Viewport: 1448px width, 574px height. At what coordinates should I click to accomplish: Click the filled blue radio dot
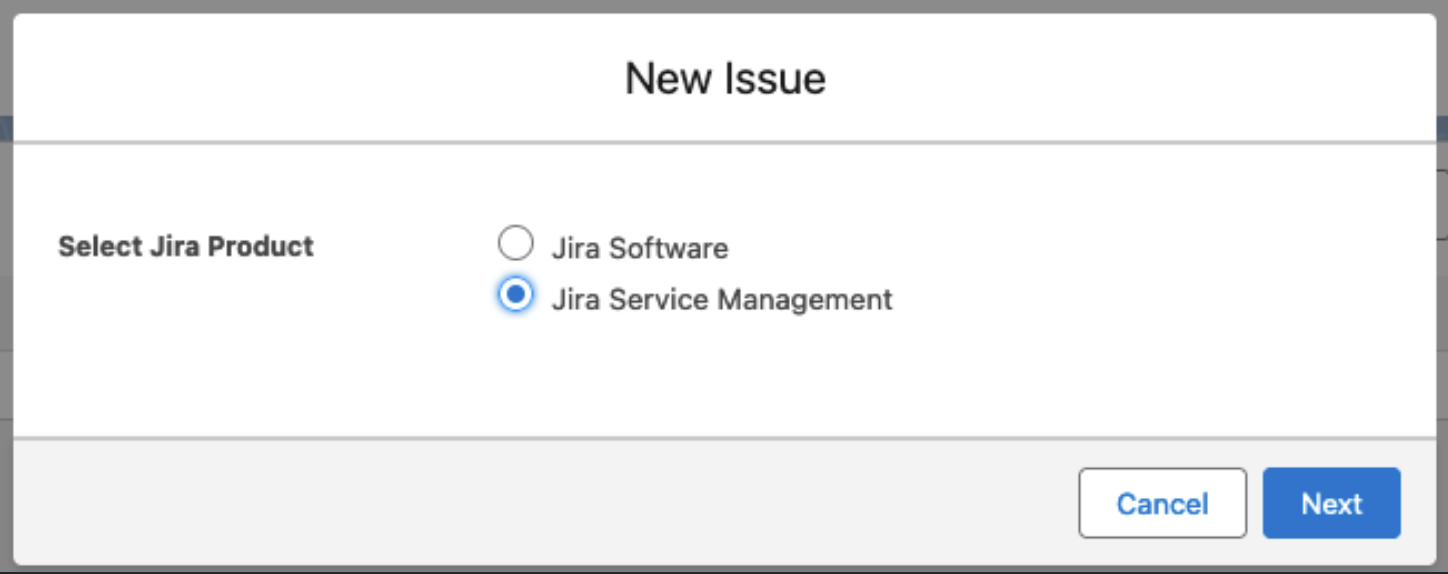pos(515,295)
